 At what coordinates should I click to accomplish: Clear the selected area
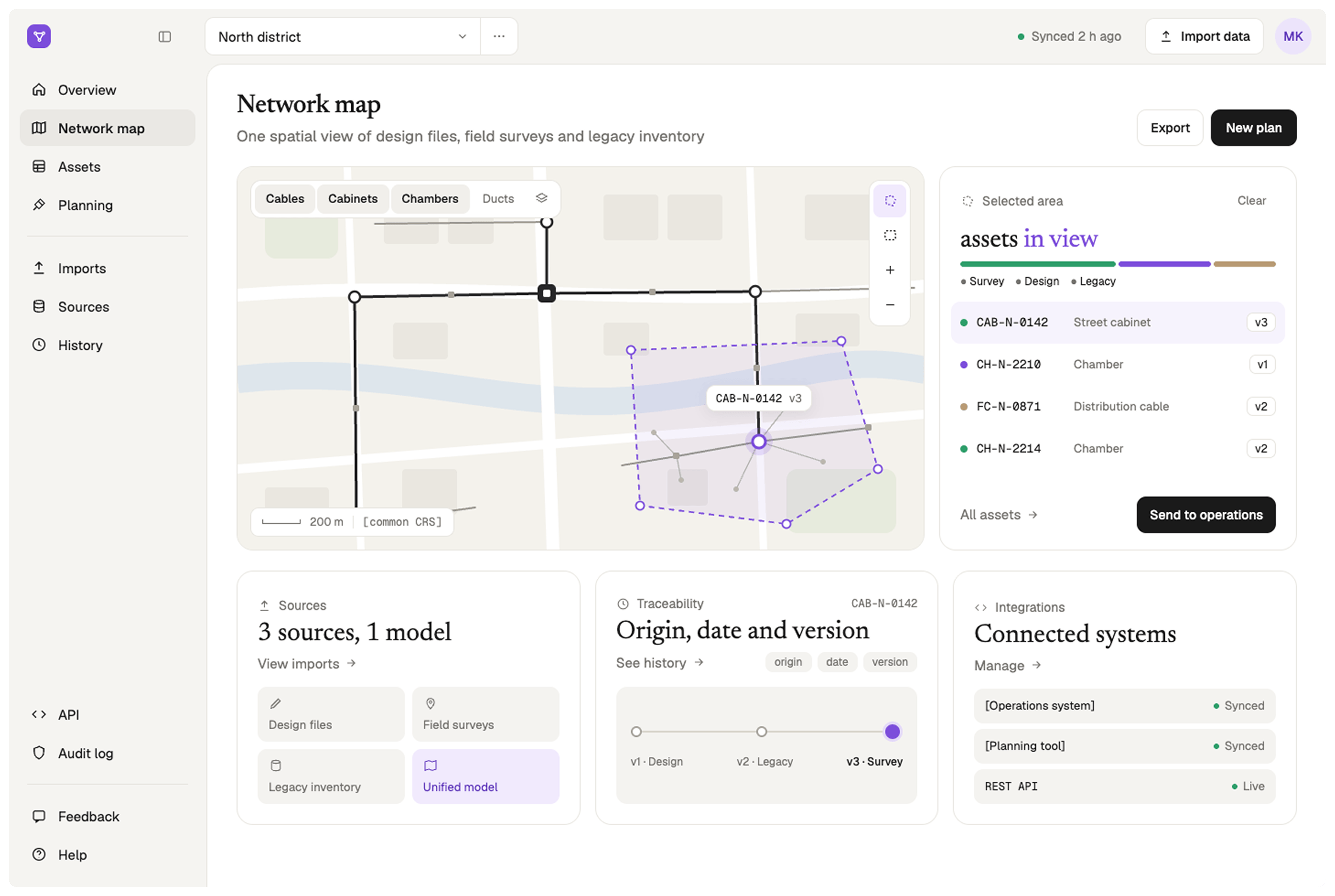pos(1251,200)
